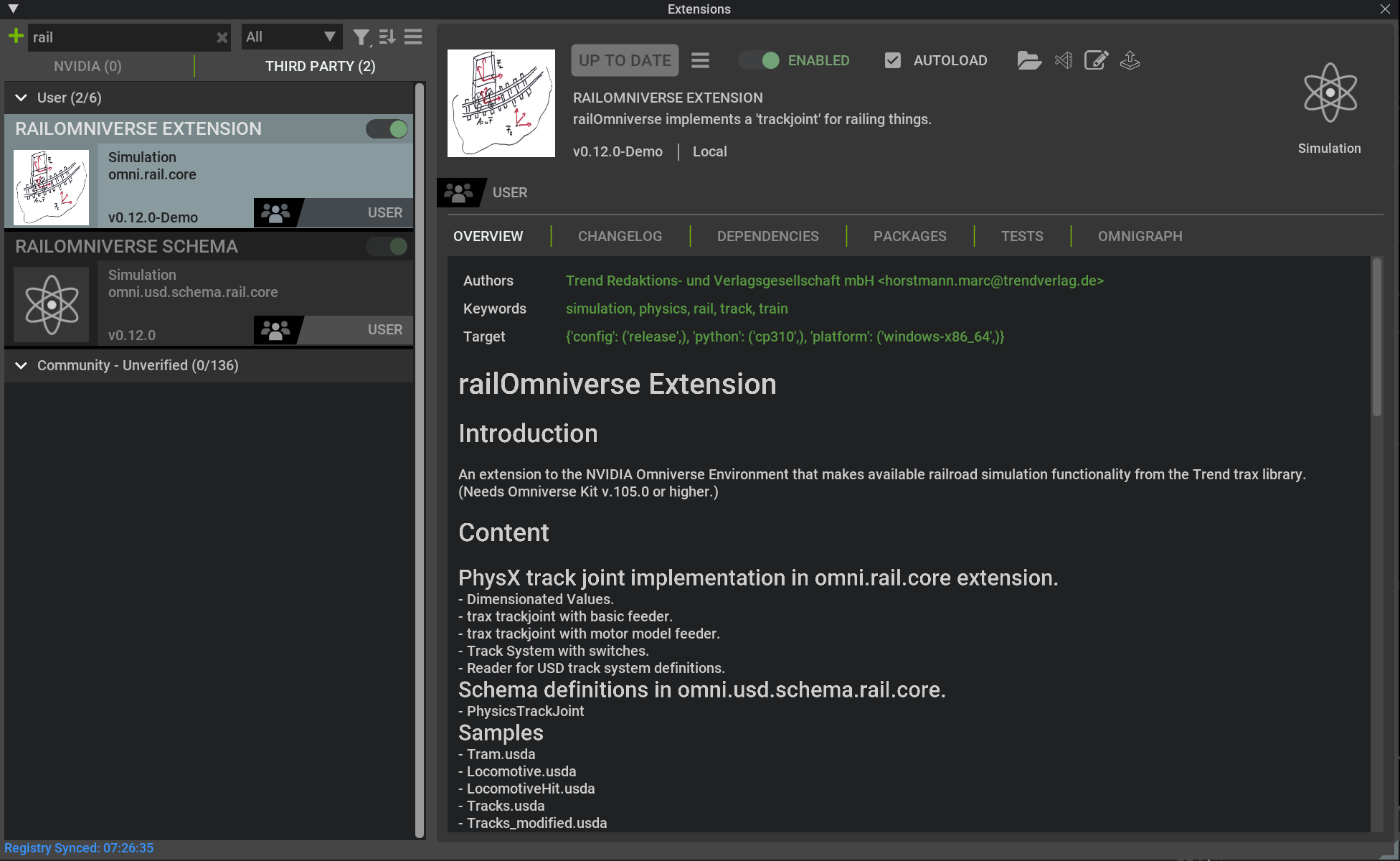Toggle the ENABLED switch in details header

[x=759, y=60]
